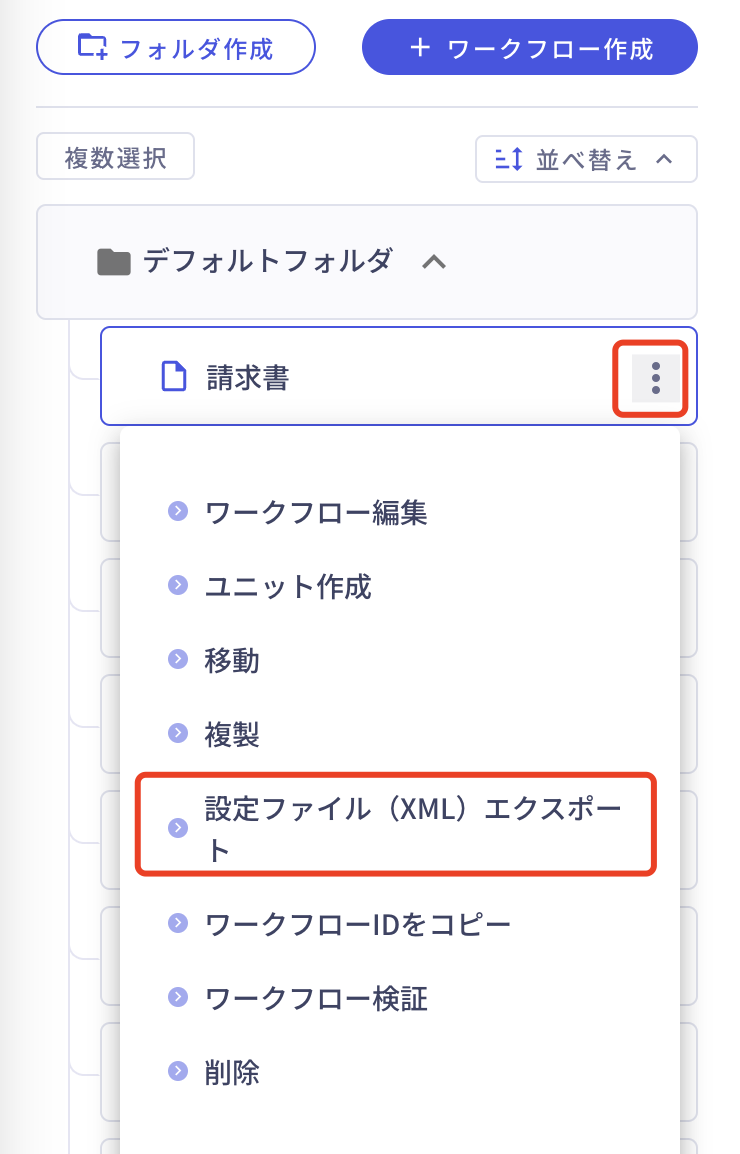
Task: Choose ユニット作成 in the menu
Action: coord(288,587)
